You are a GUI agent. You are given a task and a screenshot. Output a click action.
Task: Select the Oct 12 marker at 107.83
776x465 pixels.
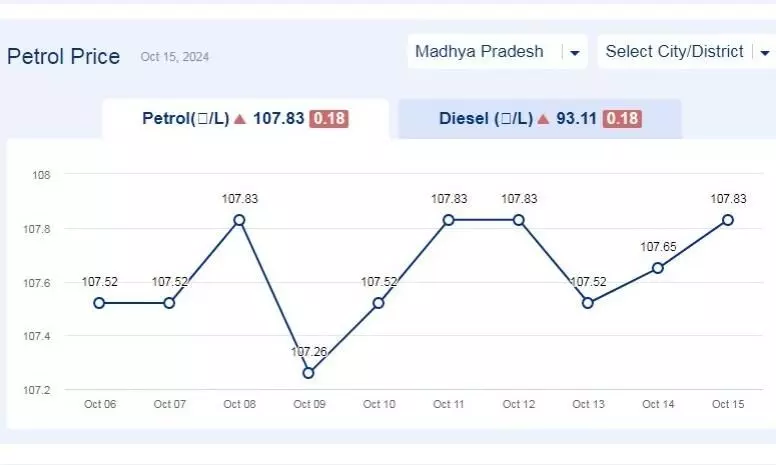tap(519, 220)
